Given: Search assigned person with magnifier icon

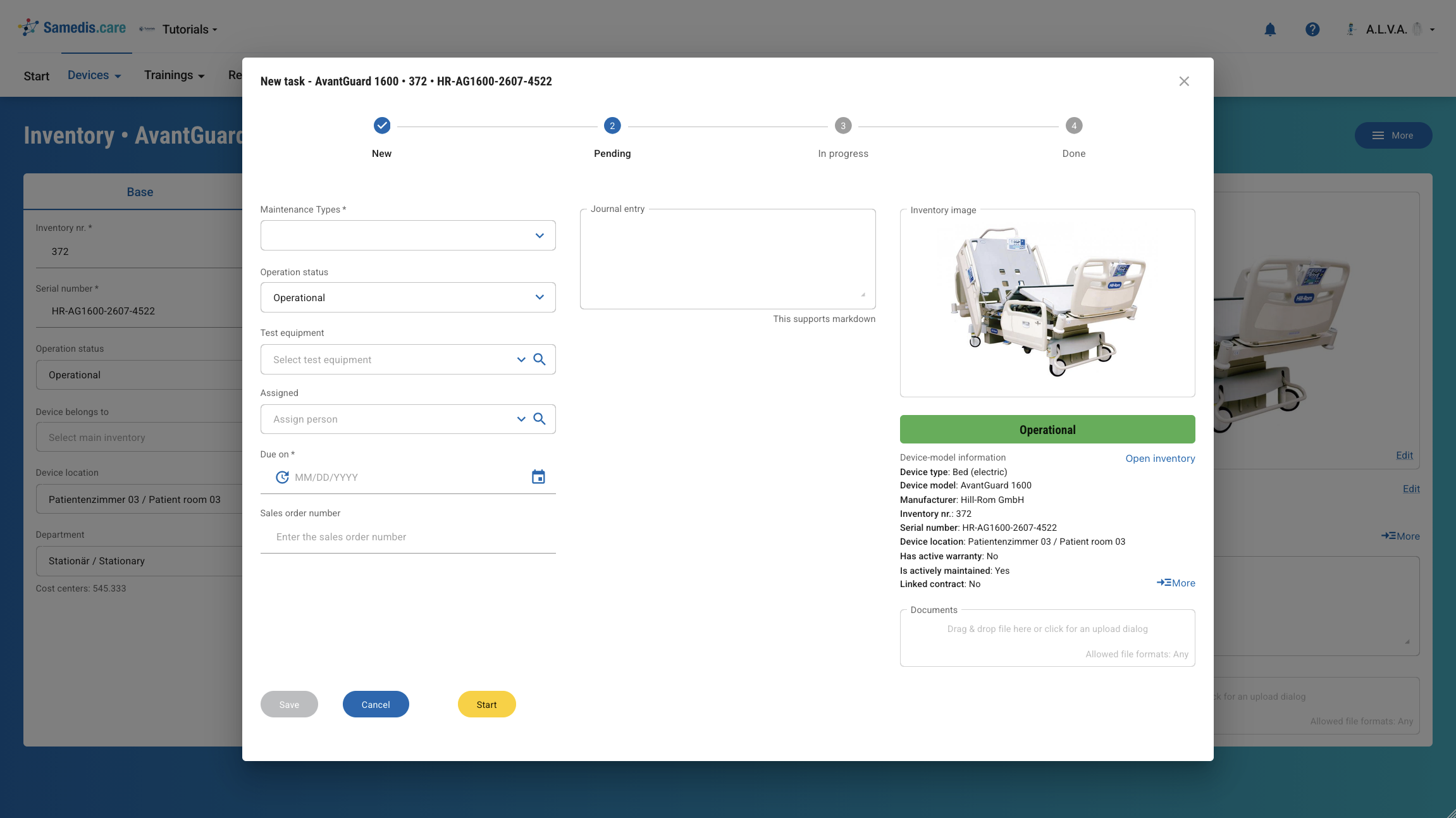Looking at the screenshot, I should (x=540, y=419).
